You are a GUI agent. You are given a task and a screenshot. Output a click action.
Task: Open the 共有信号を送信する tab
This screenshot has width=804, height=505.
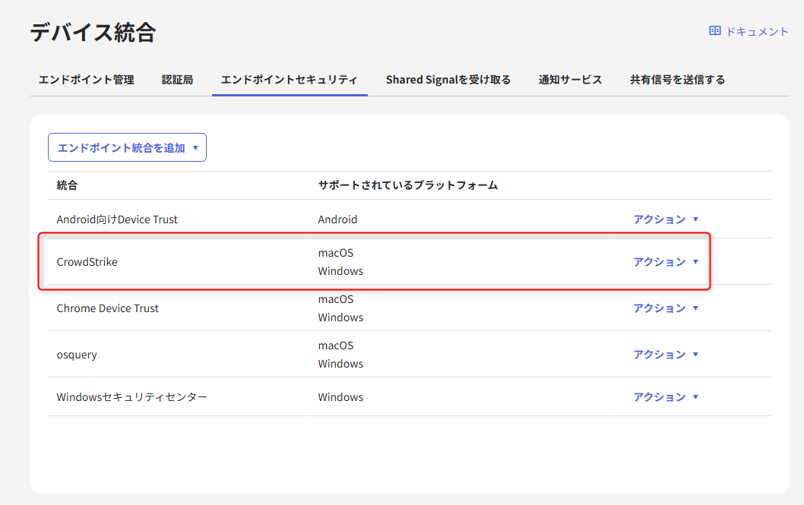677,79
